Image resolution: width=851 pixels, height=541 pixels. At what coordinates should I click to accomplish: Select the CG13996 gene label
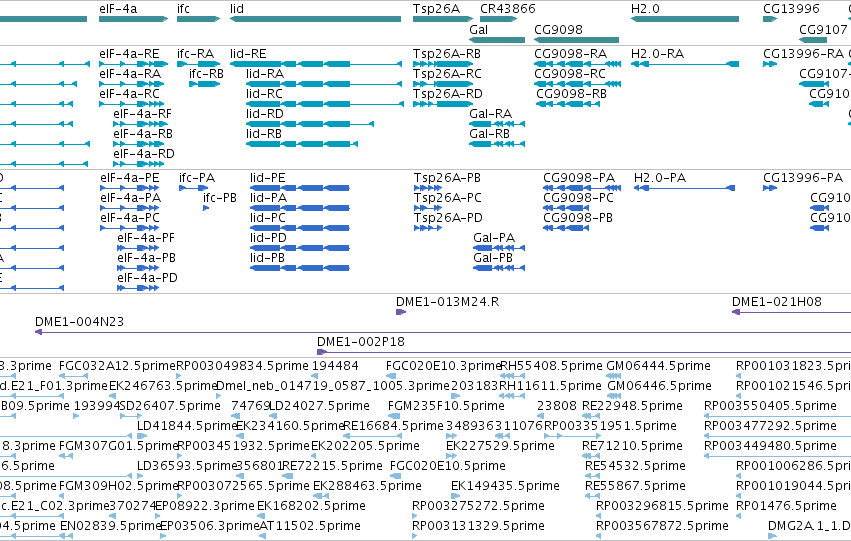coord(791,9)
